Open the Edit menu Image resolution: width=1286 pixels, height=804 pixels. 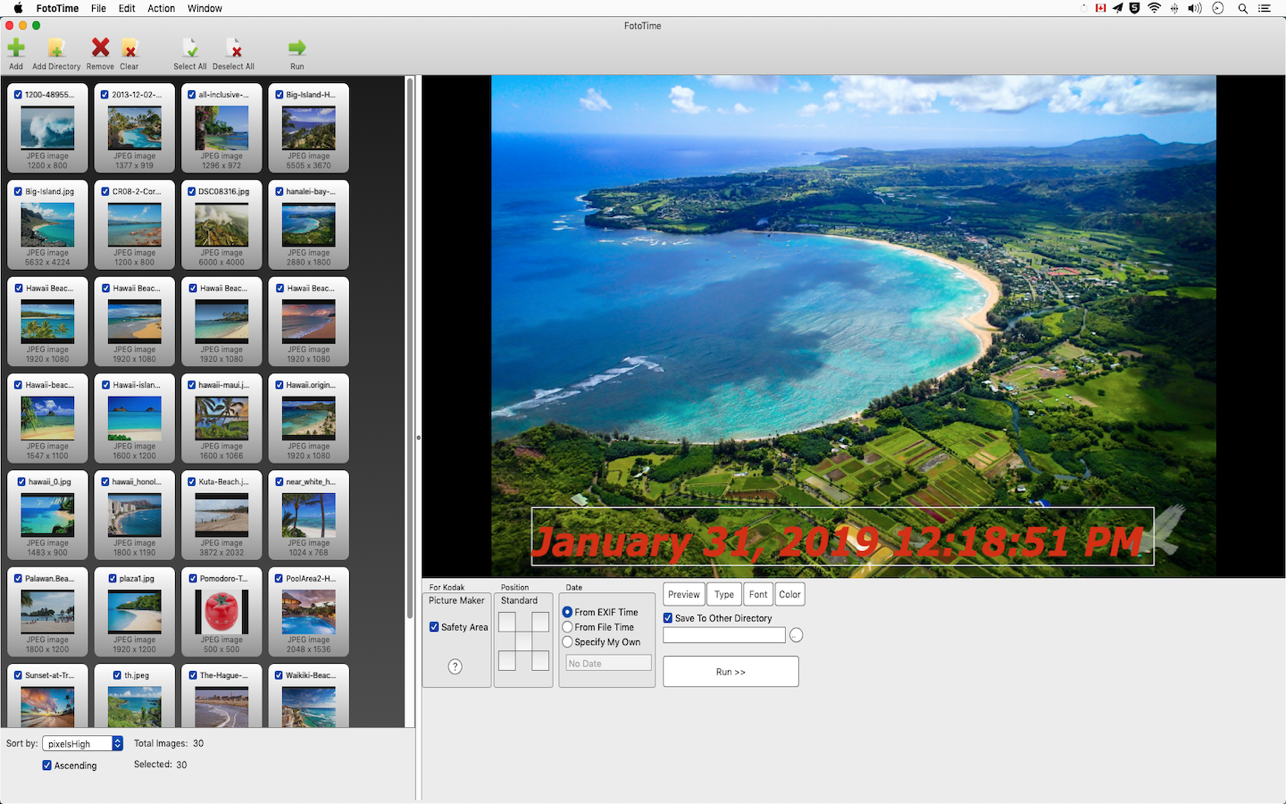tap(126, 8)
